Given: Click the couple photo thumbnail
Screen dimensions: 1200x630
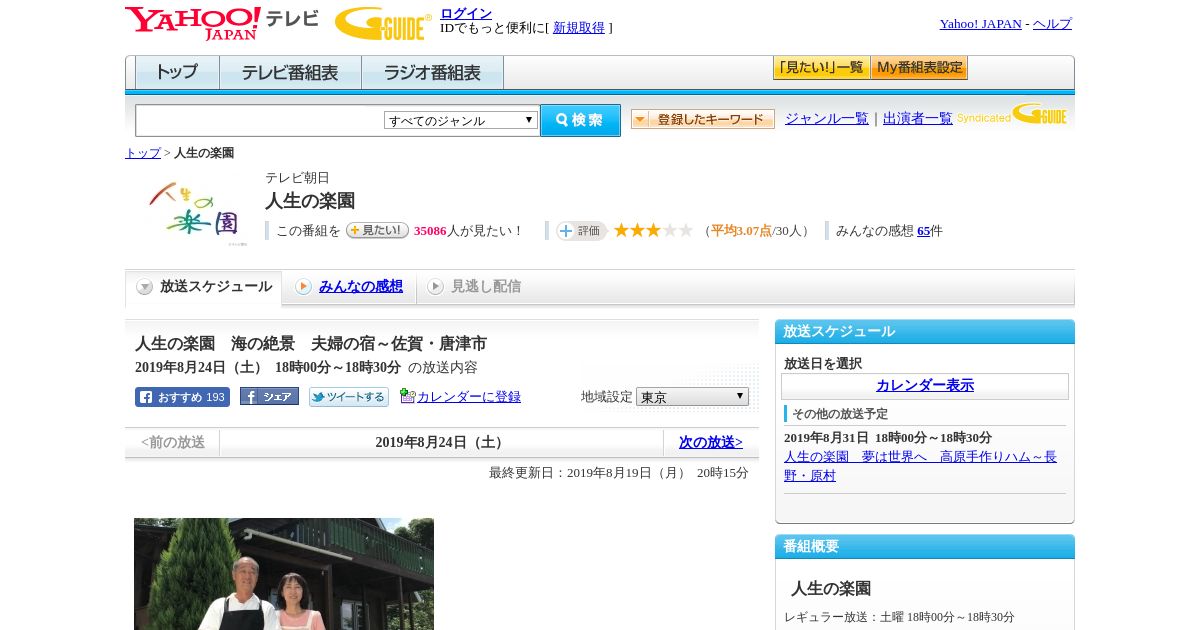Looking at the screenshot, I should coord(284,574).
